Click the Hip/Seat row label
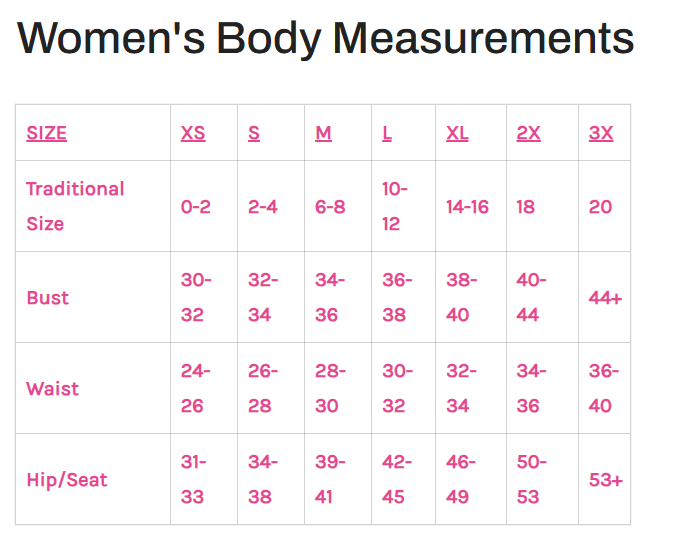Viewport: 692px width, 557px height. [67, 480]
